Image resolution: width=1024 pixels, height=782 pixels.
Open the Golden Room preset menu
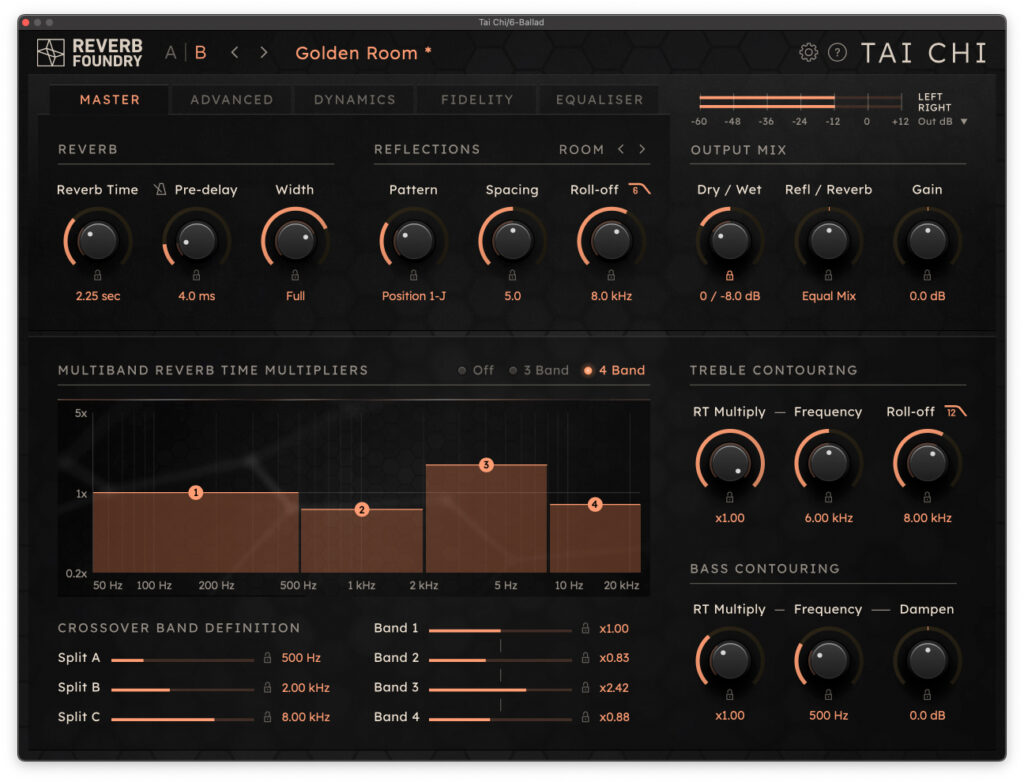tap(363, 53)
